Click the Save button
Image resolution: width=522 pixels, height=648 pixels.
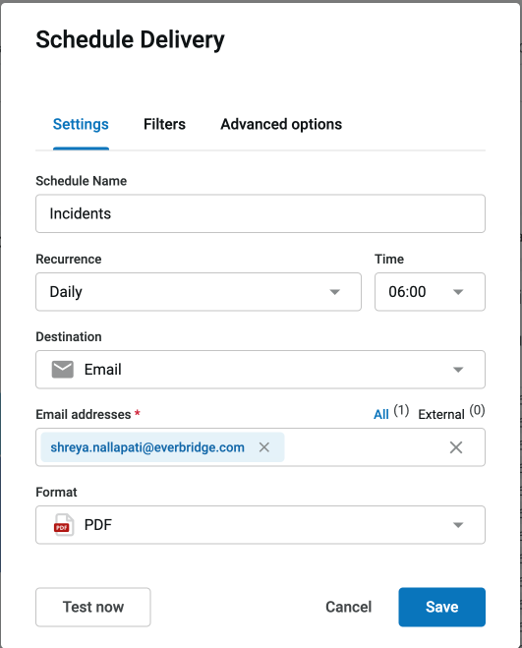[x=442, y=607]
